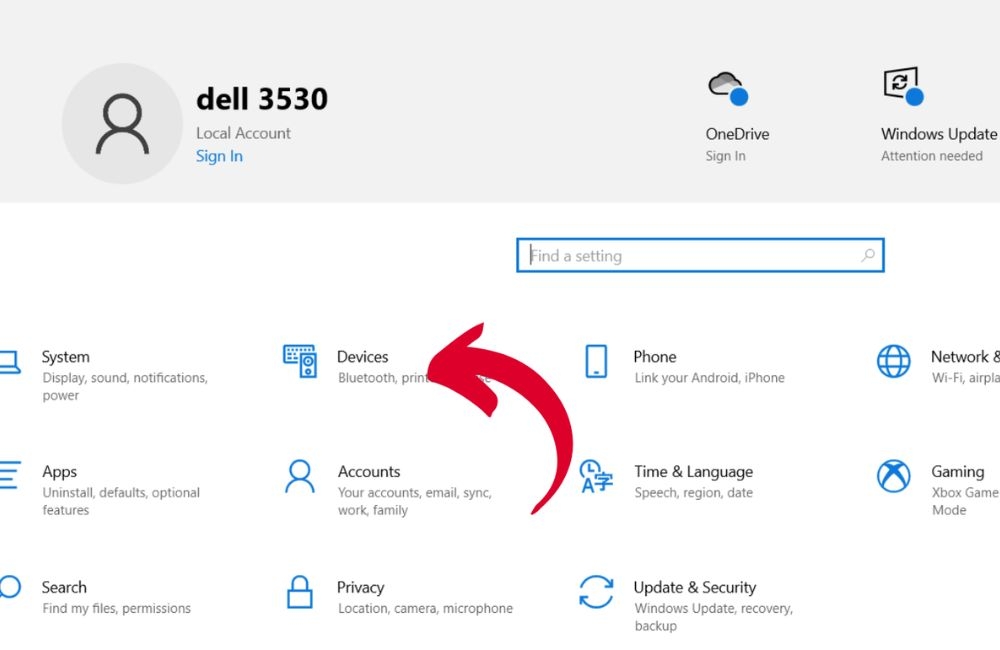Open the Windows Update label

pyautogui.click(x=939, y=135)
